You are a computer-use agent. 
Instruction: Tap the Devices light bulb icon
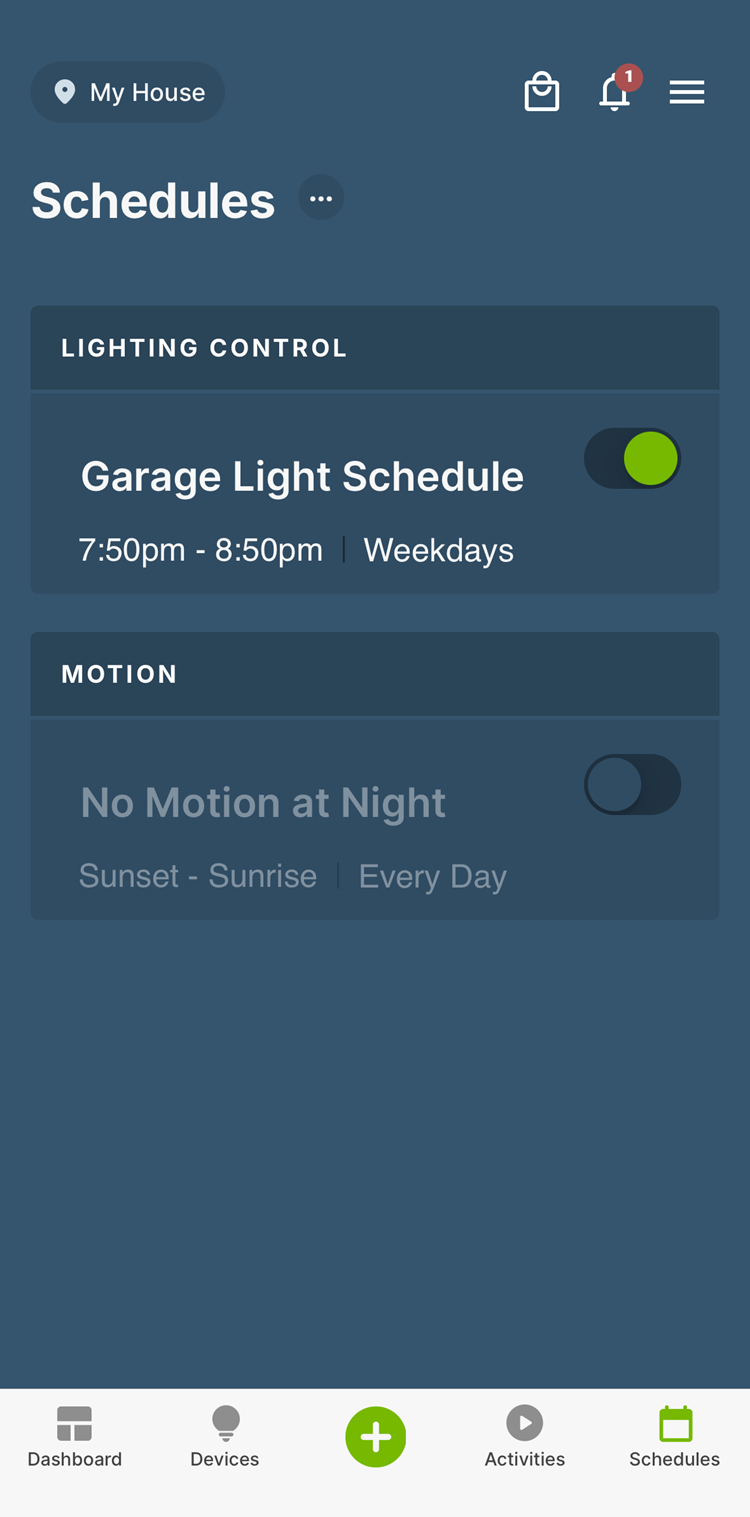pyautogui.click(x=225, y=1423)
